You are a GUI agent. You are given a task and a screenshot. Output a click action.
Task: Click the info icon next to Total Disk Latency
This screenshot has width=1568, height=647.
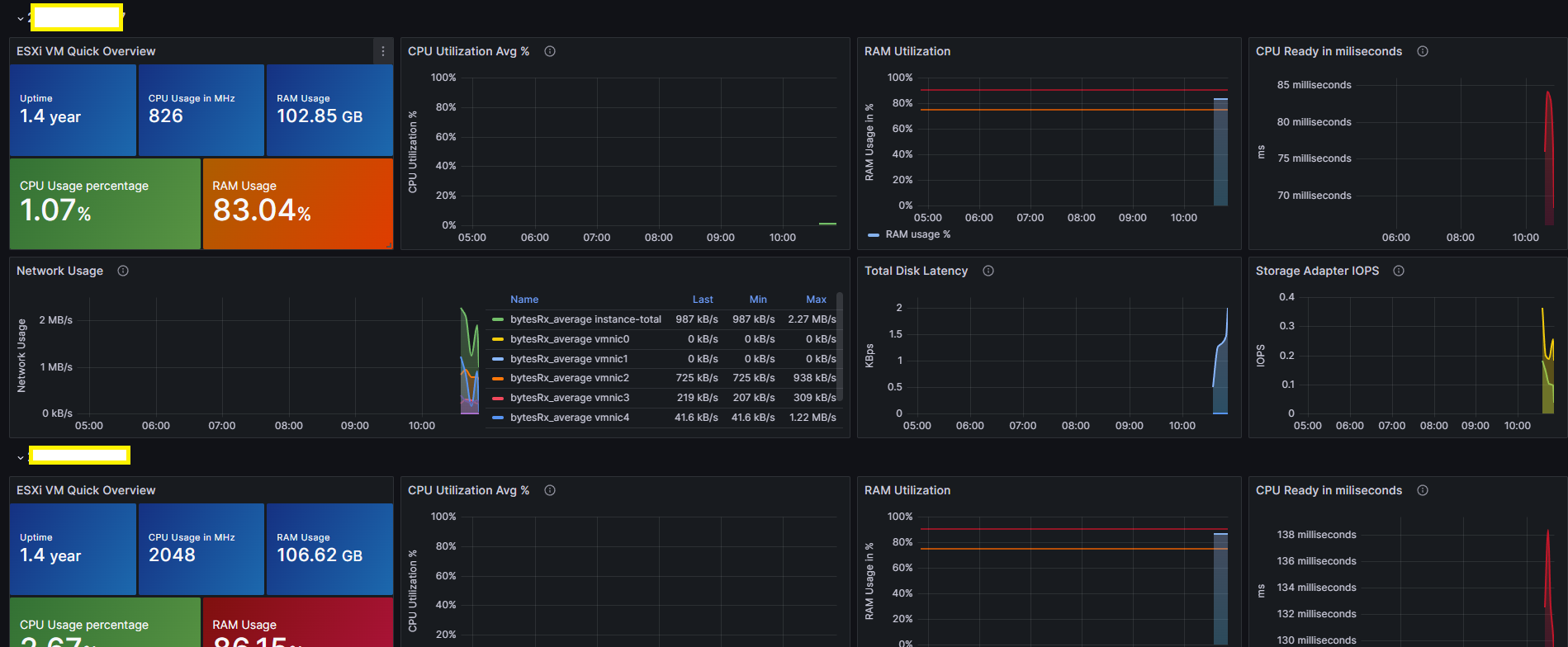coord(988,271)
